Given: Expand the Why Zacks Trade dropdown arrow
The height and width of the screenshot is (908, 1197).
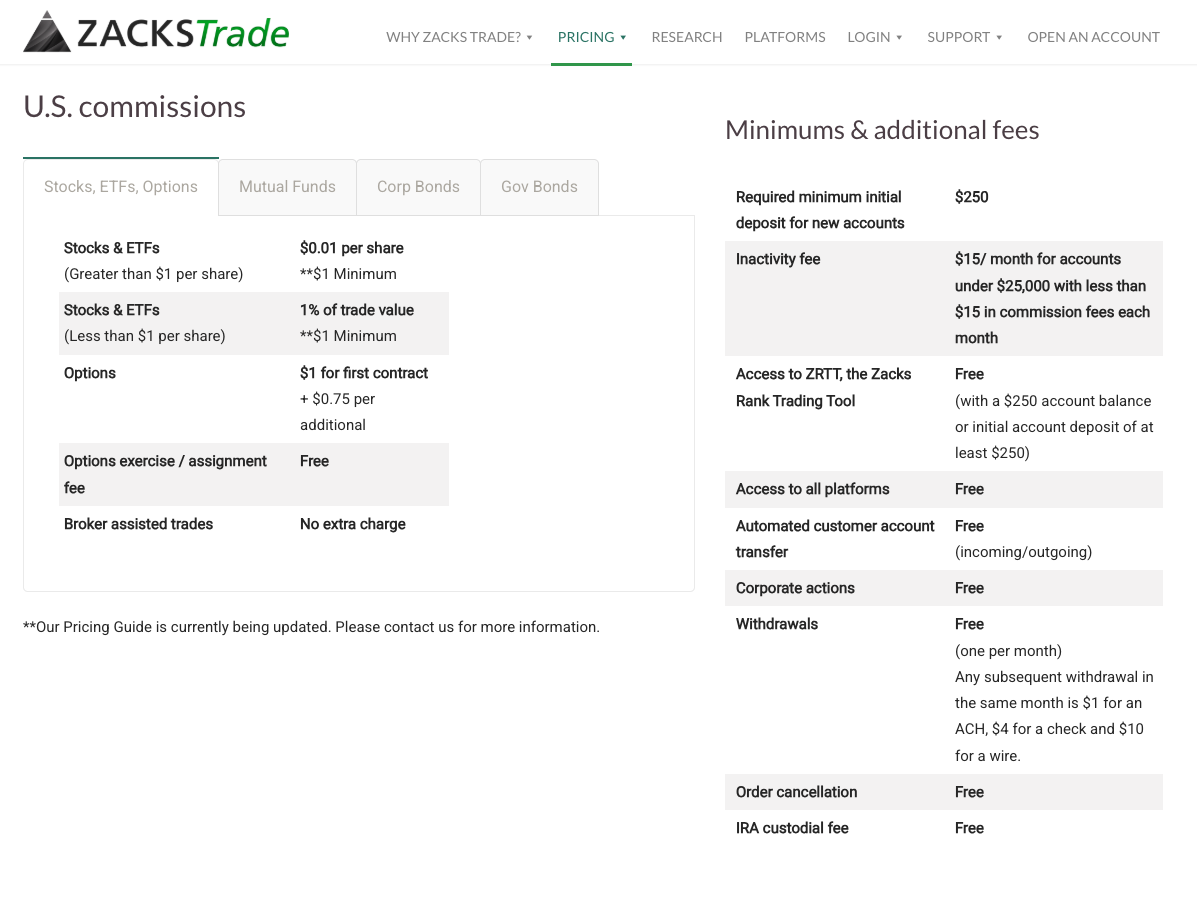Looking at the screenshot, I should (530, 37).
